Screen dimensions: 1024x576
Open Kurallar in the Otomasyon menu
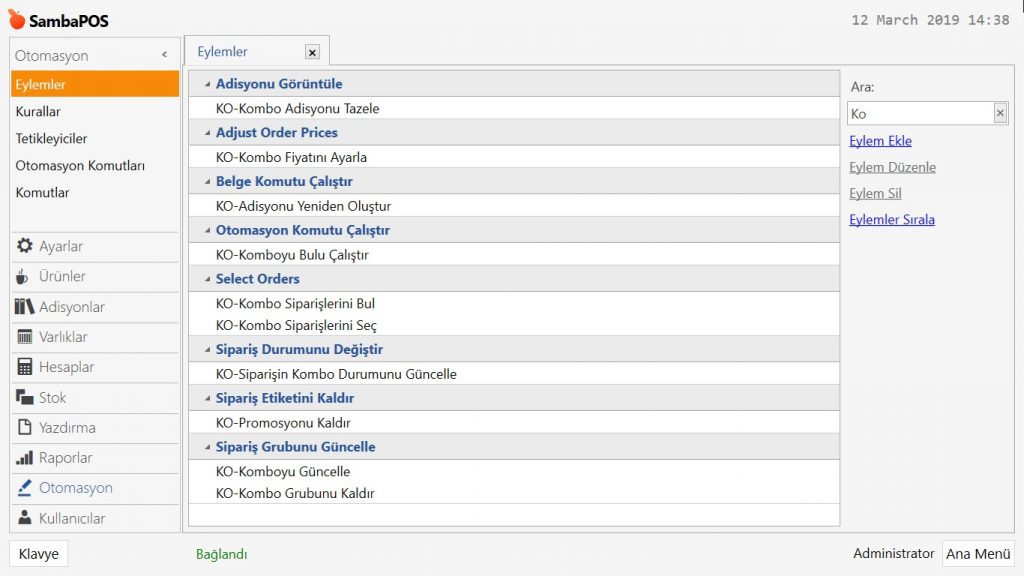tap(38, 112)
